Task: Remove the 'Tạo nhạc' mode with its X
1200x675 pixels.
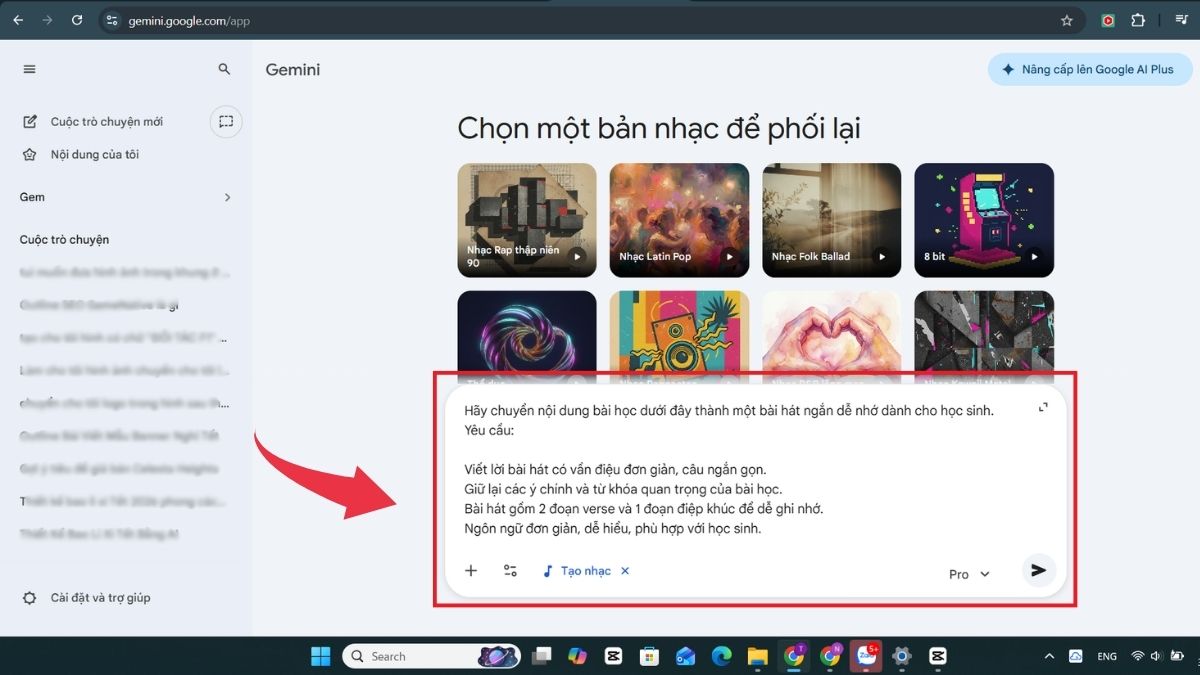Action: tap(624, 570)
